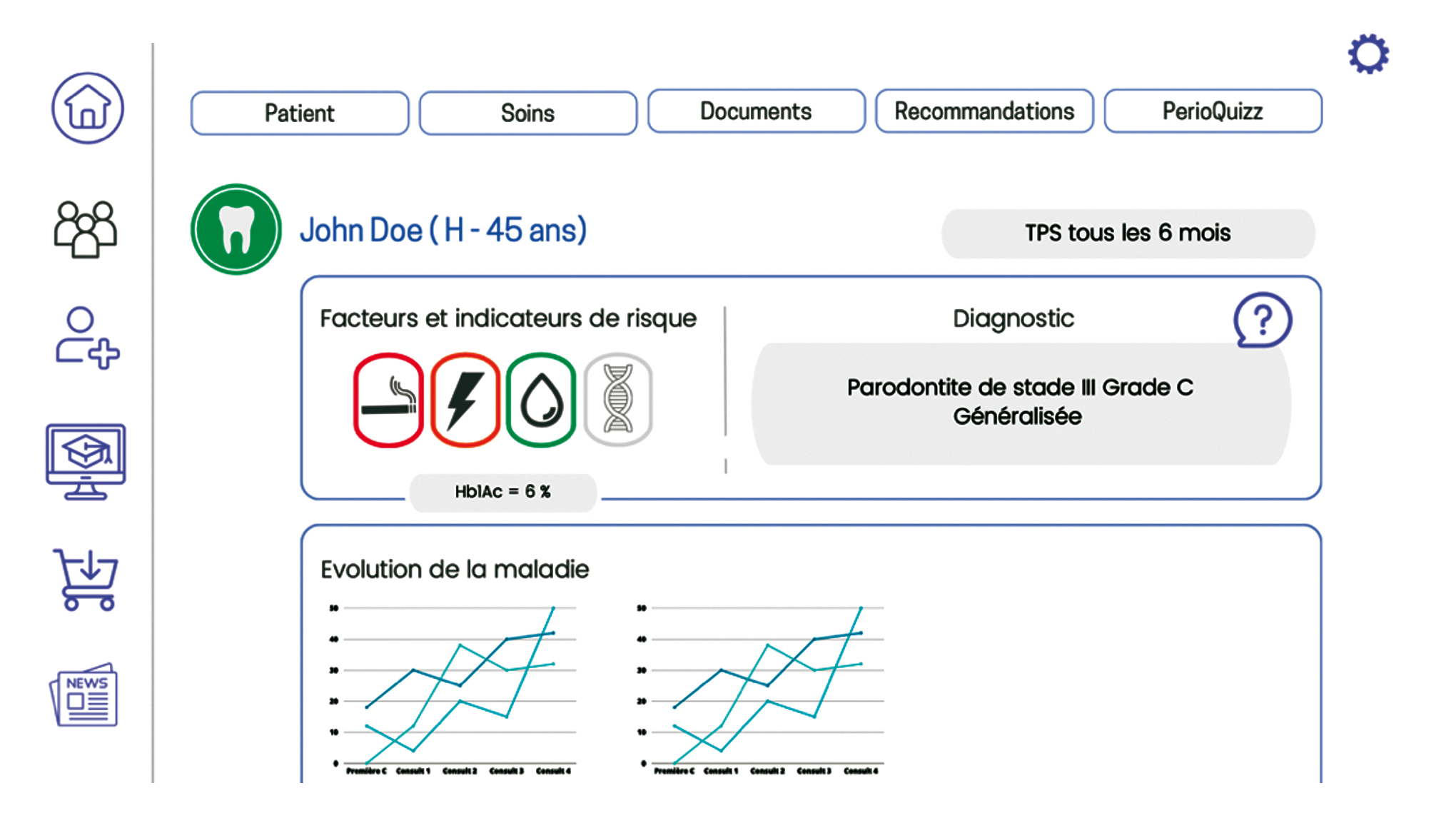Open settings gear icon
This screenshot has height=828, width=1456.
pos(1367,54)
